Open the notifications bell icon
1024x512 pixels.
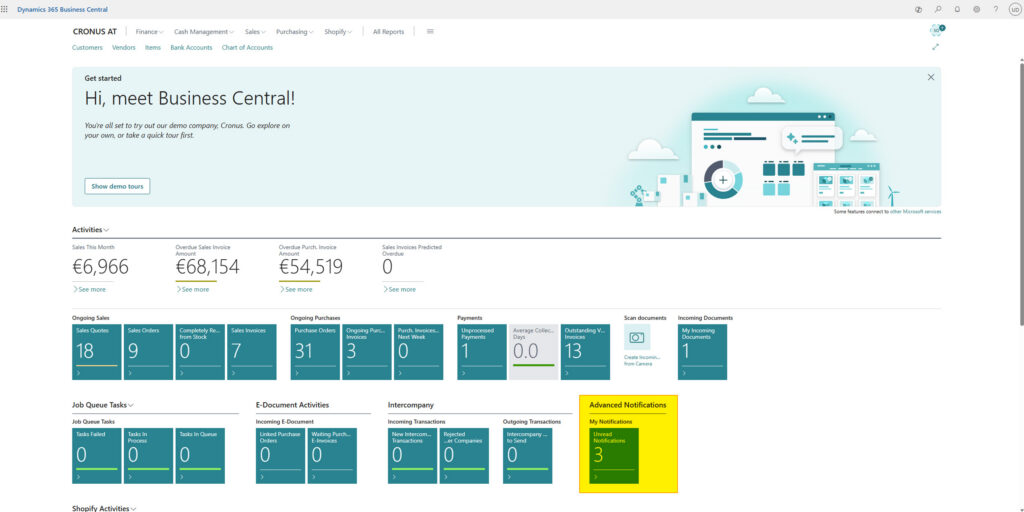957,9
